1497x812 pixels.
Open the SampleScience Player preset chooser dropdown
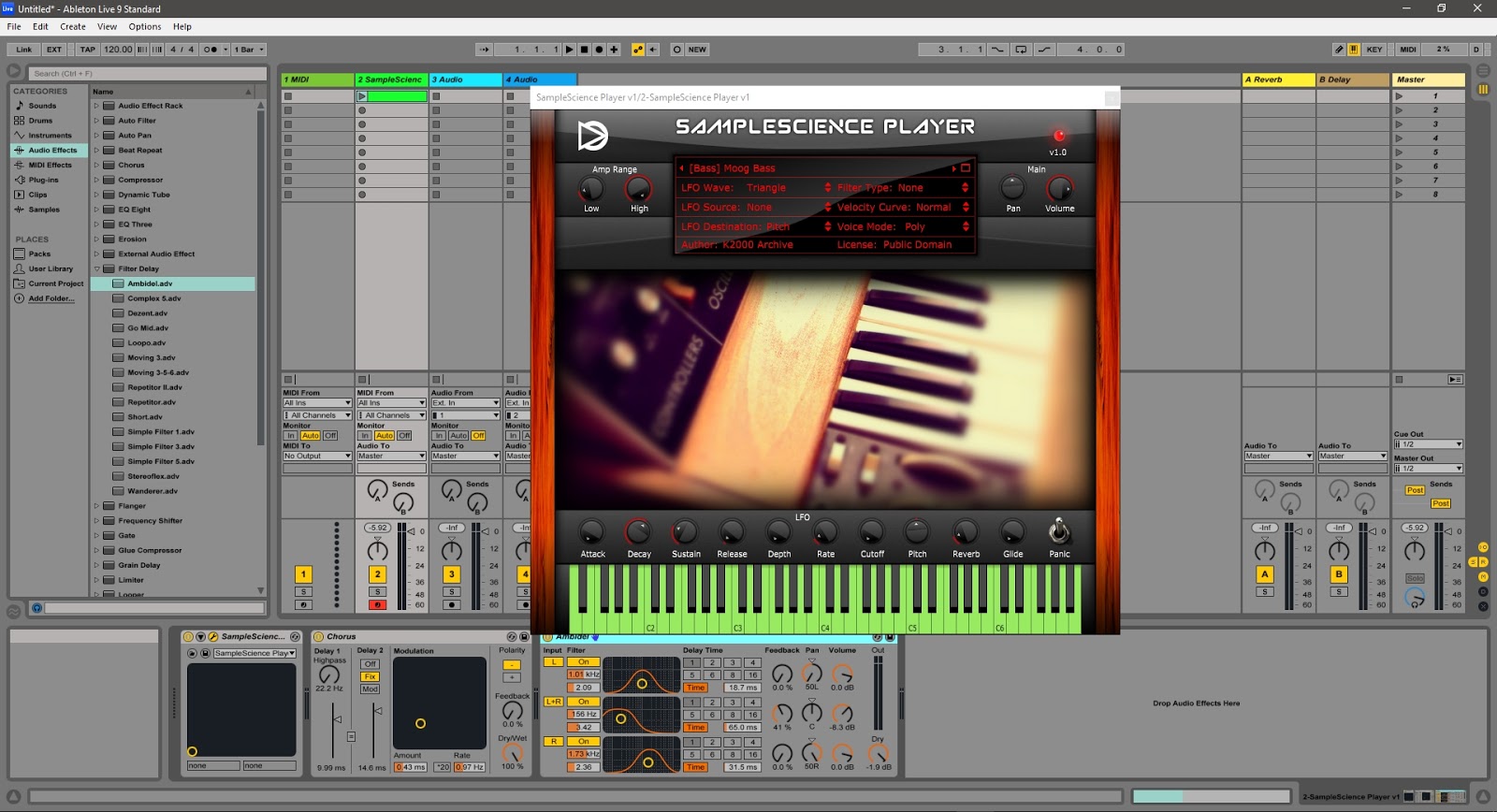point(254,653)
